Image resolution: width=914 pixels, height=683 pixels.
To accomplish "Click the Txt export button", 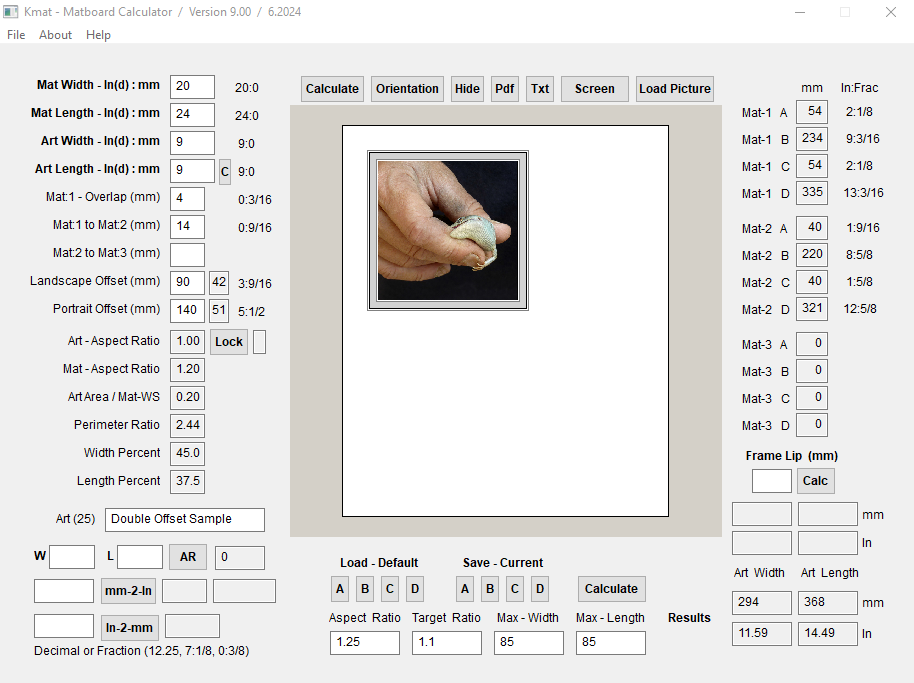I will pos(540,89).
